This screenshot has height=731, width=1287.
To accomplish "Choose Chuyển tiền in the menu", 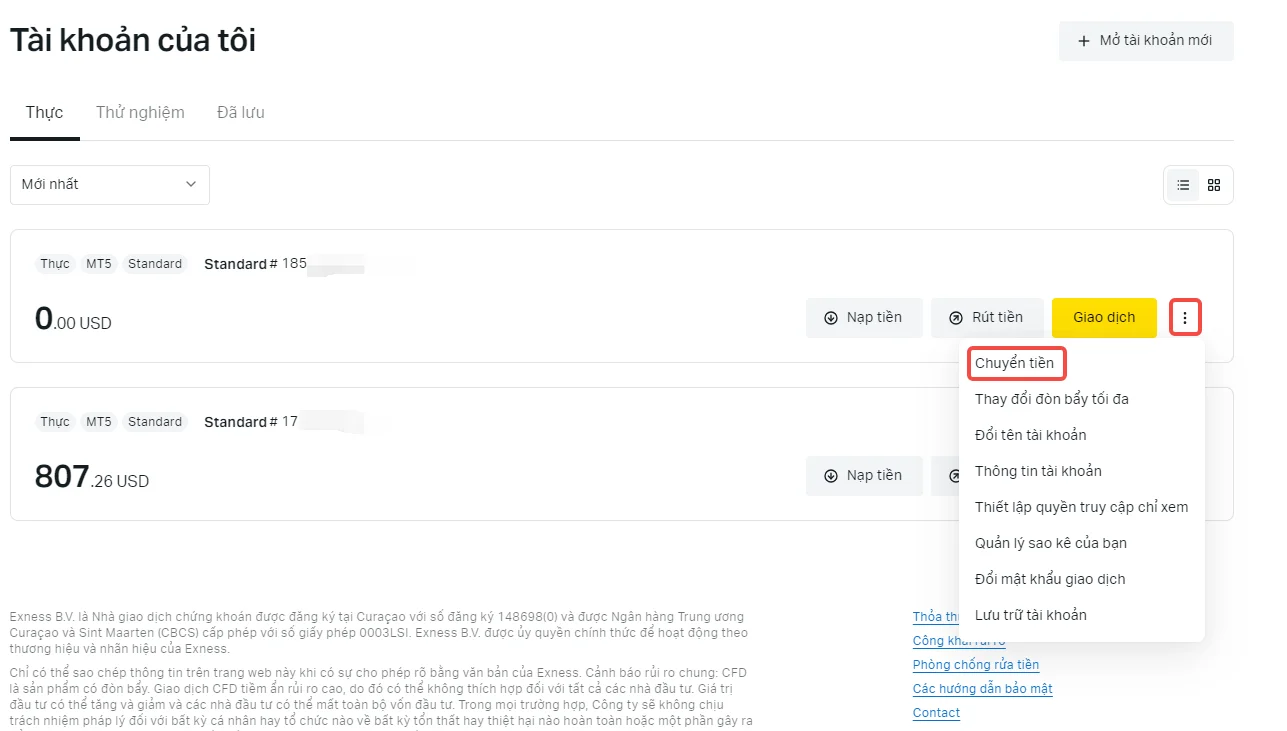I will point(1014,363).
